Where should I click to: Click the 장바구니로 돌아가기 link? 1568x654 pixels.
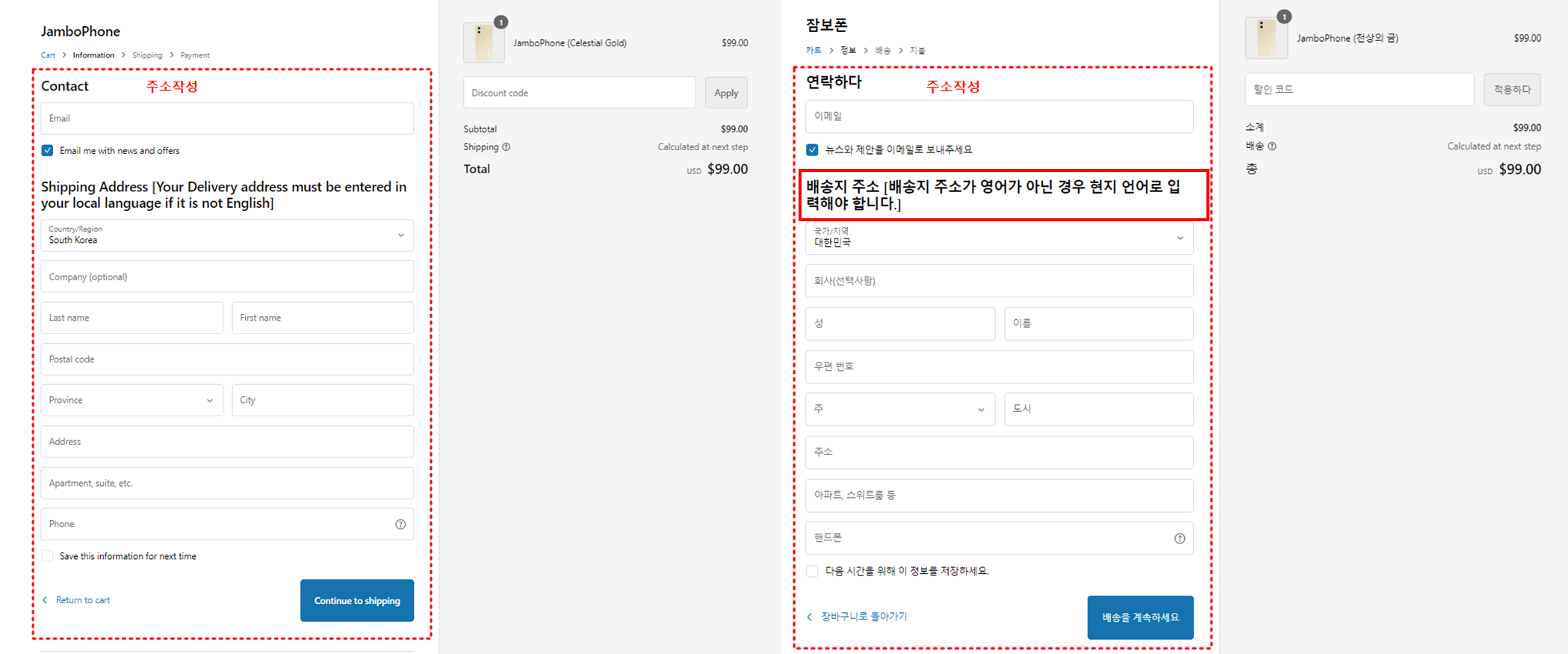click(864, 617)
